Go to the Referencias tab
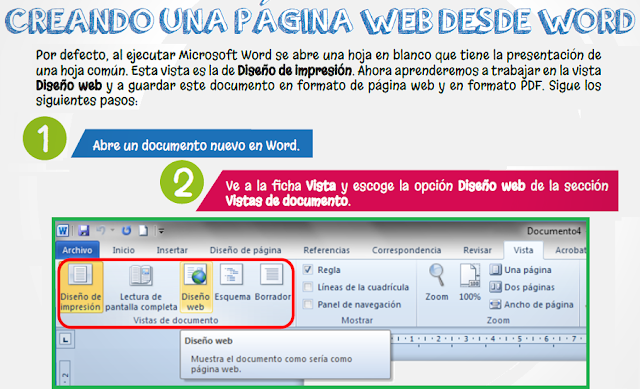The height and width of the screenshot is (389, 640). pyautogui.click(x=327, y=250)
